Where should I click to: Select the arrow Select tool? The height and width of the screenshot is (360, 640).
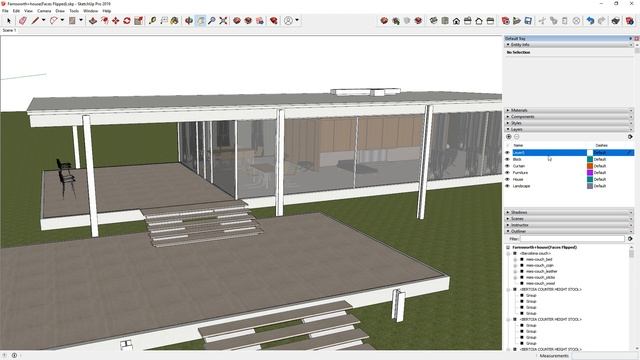9,20
